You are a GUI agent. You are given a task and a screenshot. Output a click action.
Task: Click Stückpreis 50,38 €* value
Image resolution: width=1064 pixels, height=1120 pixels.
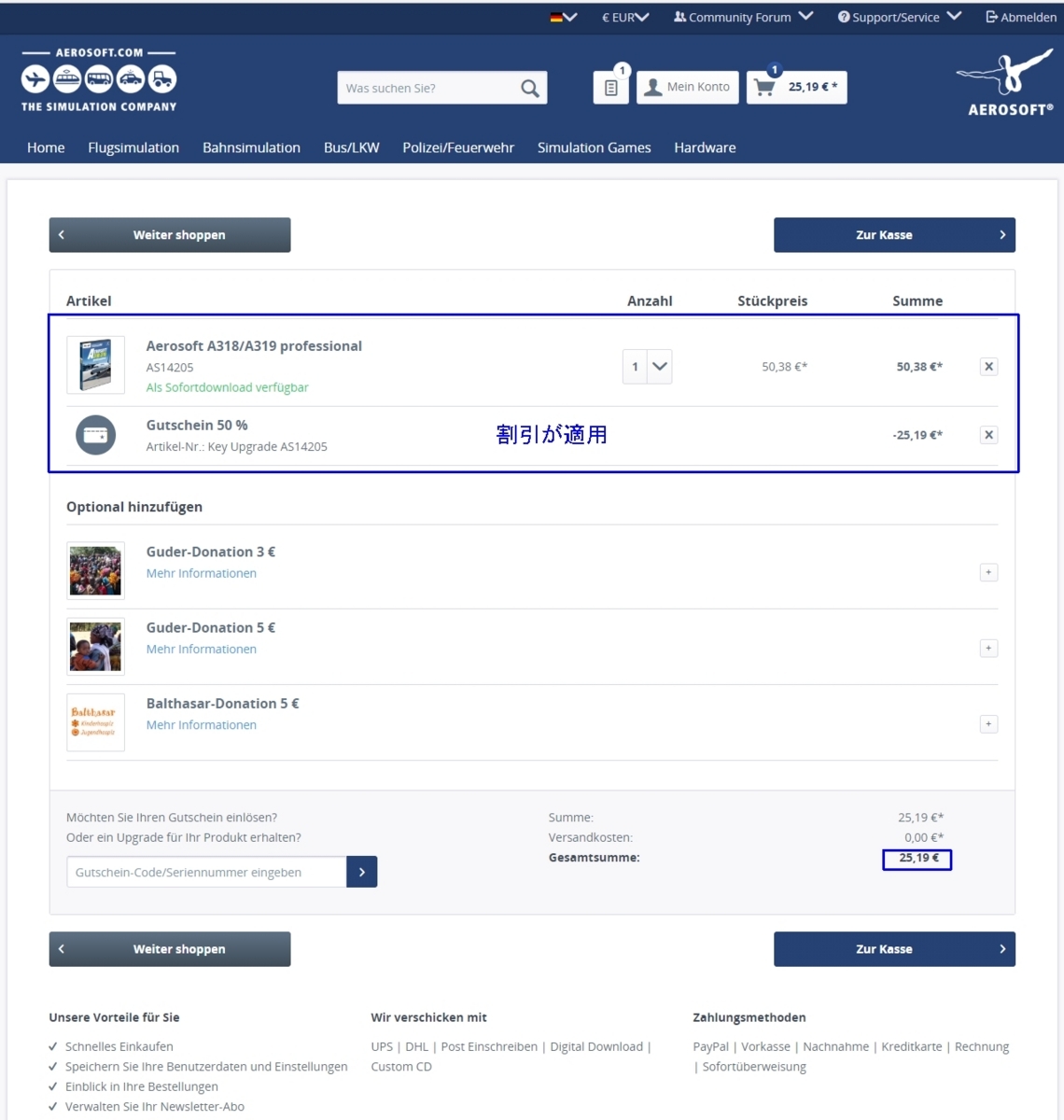coord(784,367)
